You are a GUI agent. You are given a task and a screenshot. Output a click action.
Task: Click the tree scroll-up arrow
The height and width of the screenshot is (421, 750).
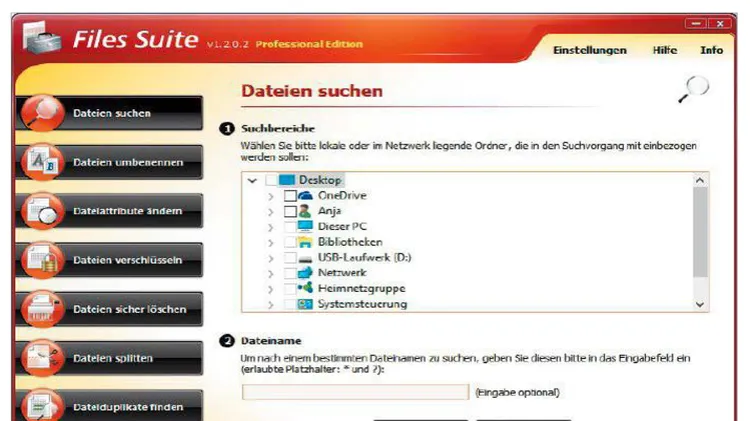coord(700,180)
